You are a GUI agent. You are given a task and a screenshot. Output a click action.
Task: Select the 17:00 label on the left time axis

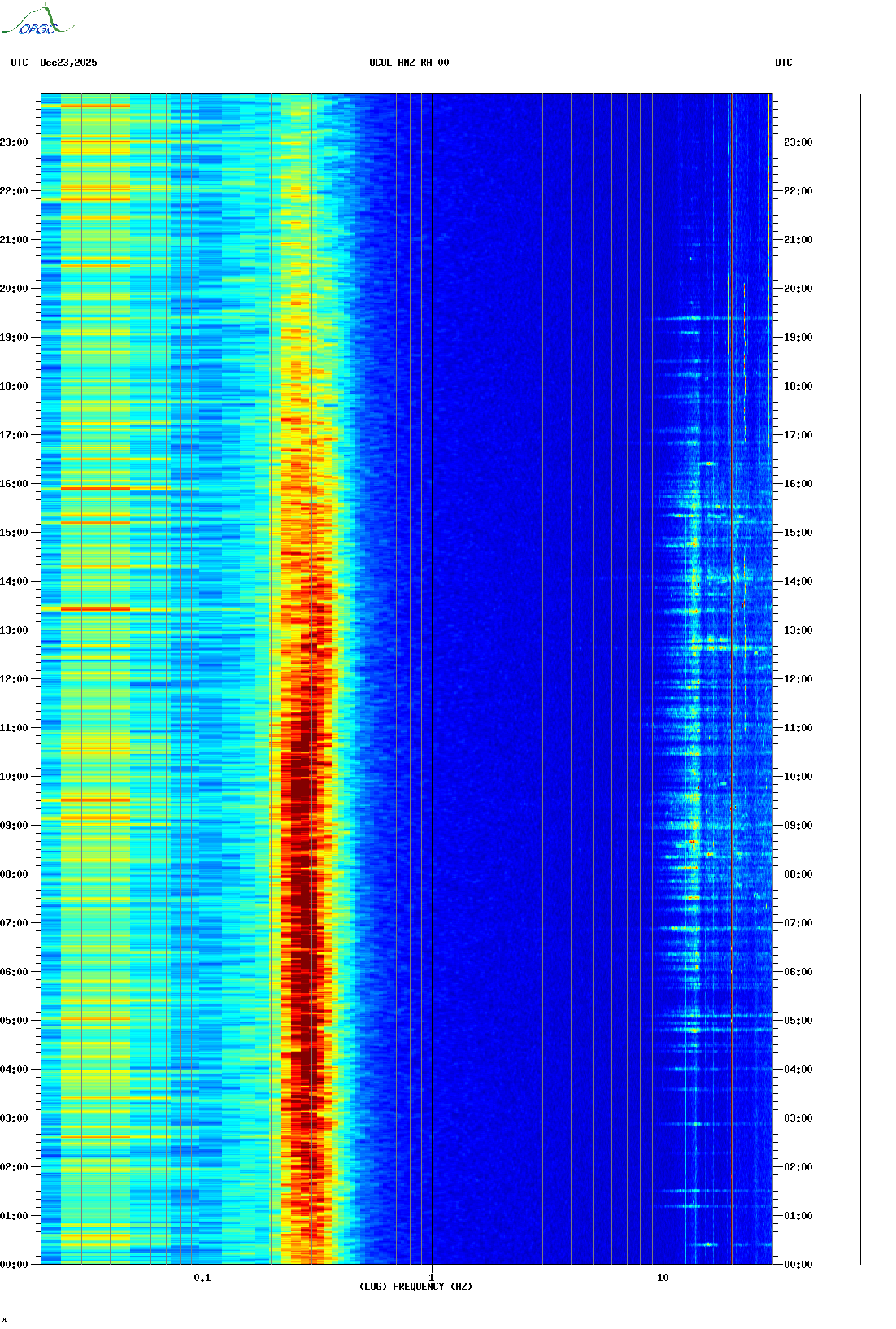pyautogui.click(x=14, y=435)
